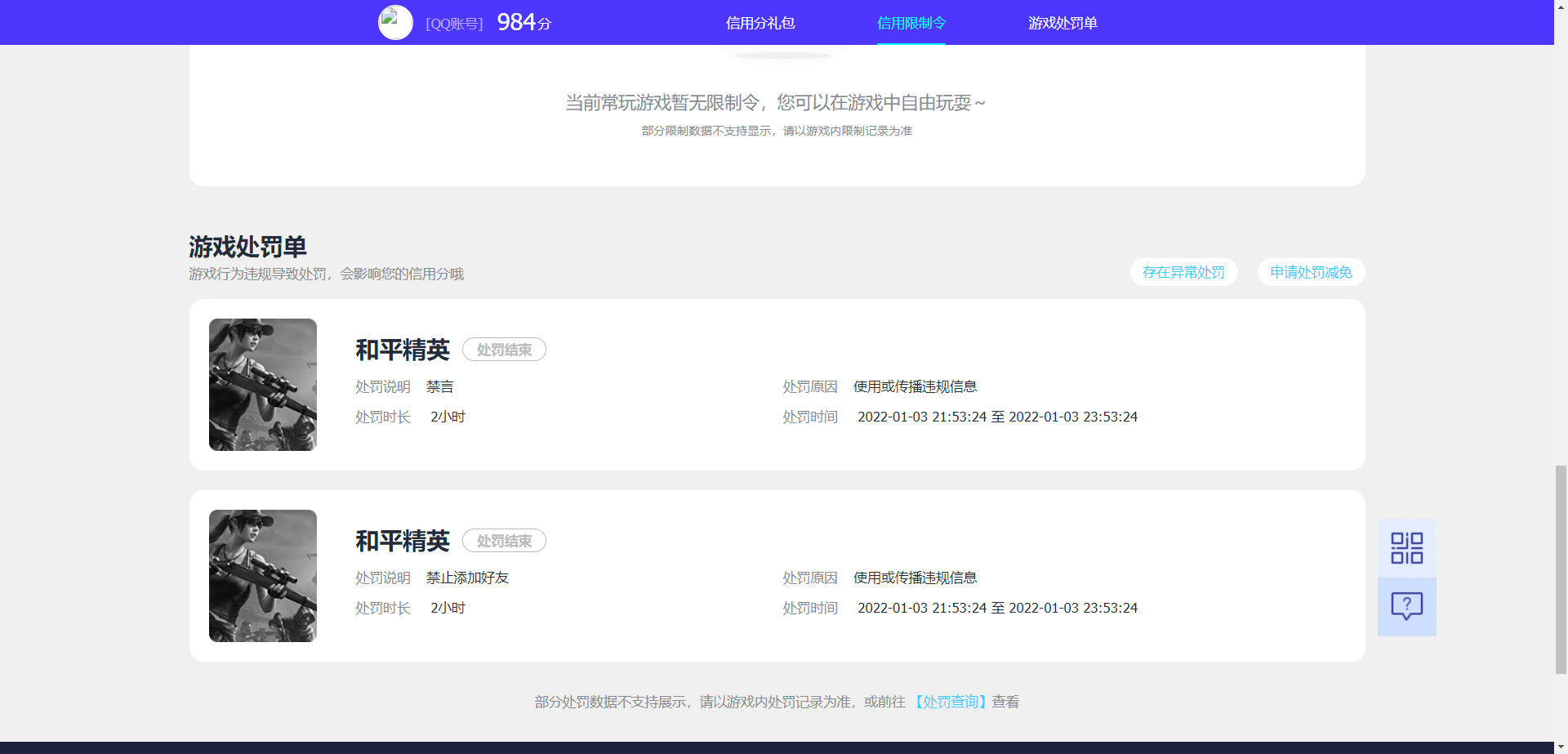1568x754 pixels.
Task: Click 和平精英 title of 禁言 record
Action: 403,350
